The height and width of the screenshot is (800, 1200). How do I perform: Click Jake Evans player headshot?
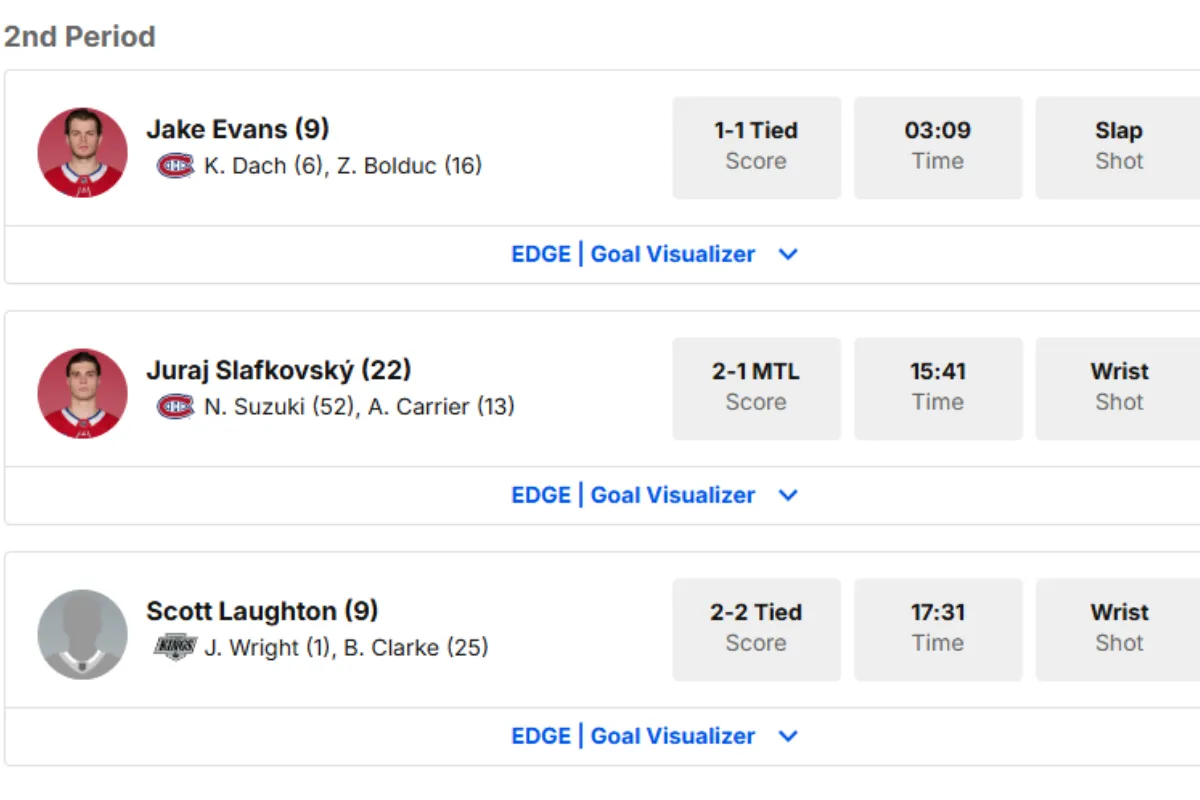pyautogui.click(x=83, y=152)
